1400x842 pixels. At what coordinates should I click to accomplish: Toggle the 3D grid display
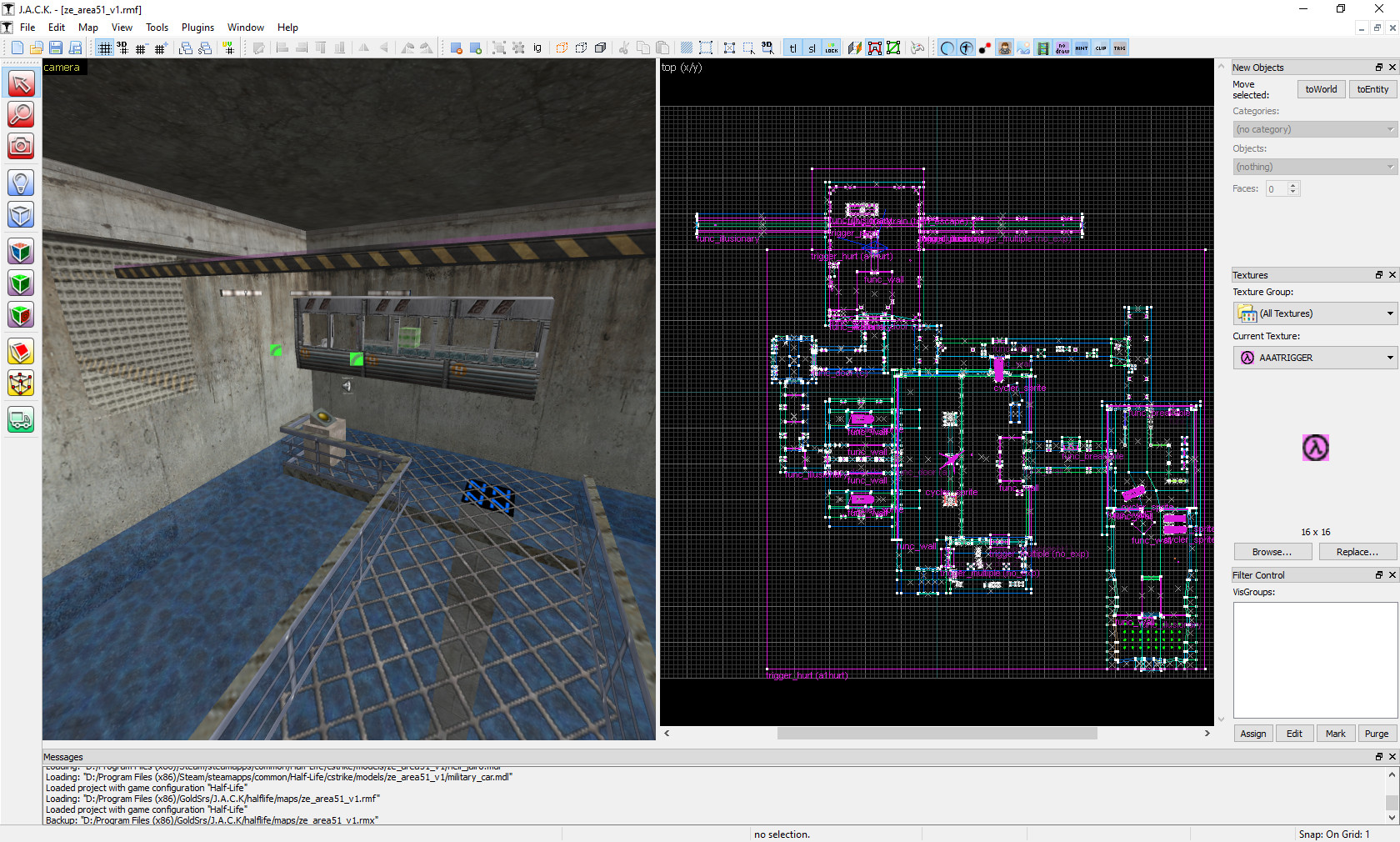coord(122,48)
